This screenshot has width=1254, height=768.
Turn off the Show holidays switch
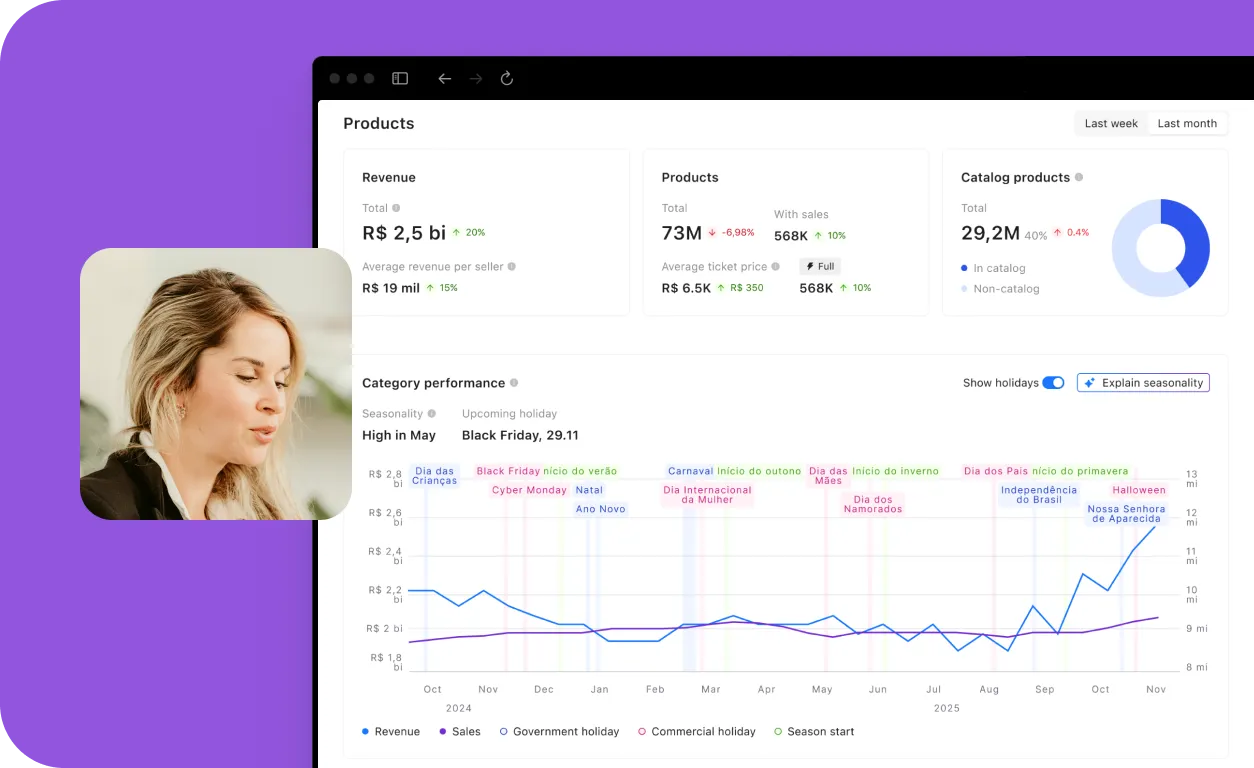click(x=1053, y=383)
